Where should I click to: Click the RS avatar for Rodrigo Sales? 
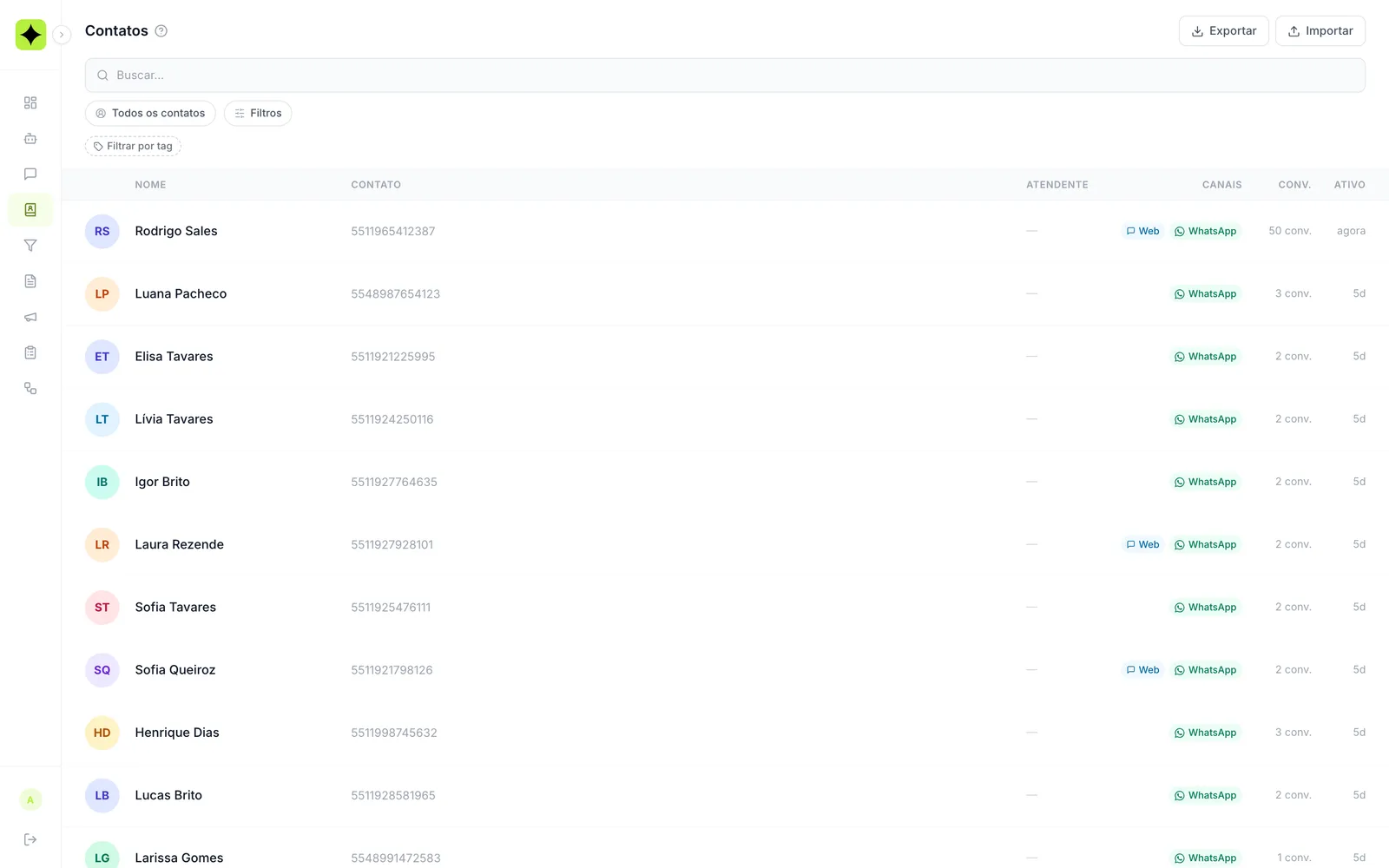pyautogui.click(x=102, y=232)
